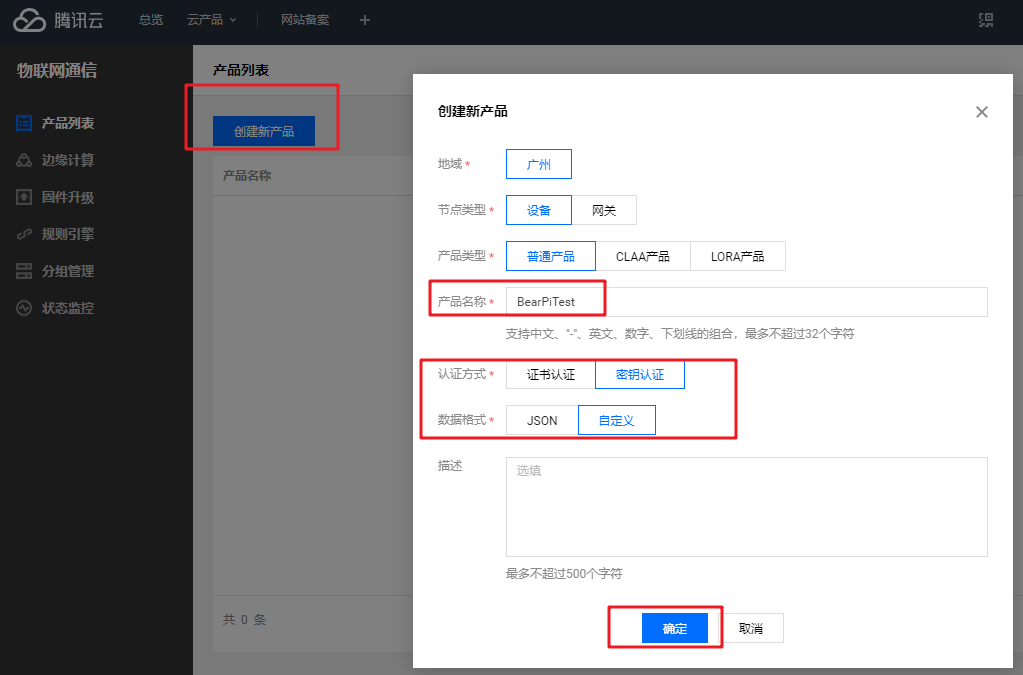
Task: Open 网站备案 in top navigation
Action: [x=305, y=20]
